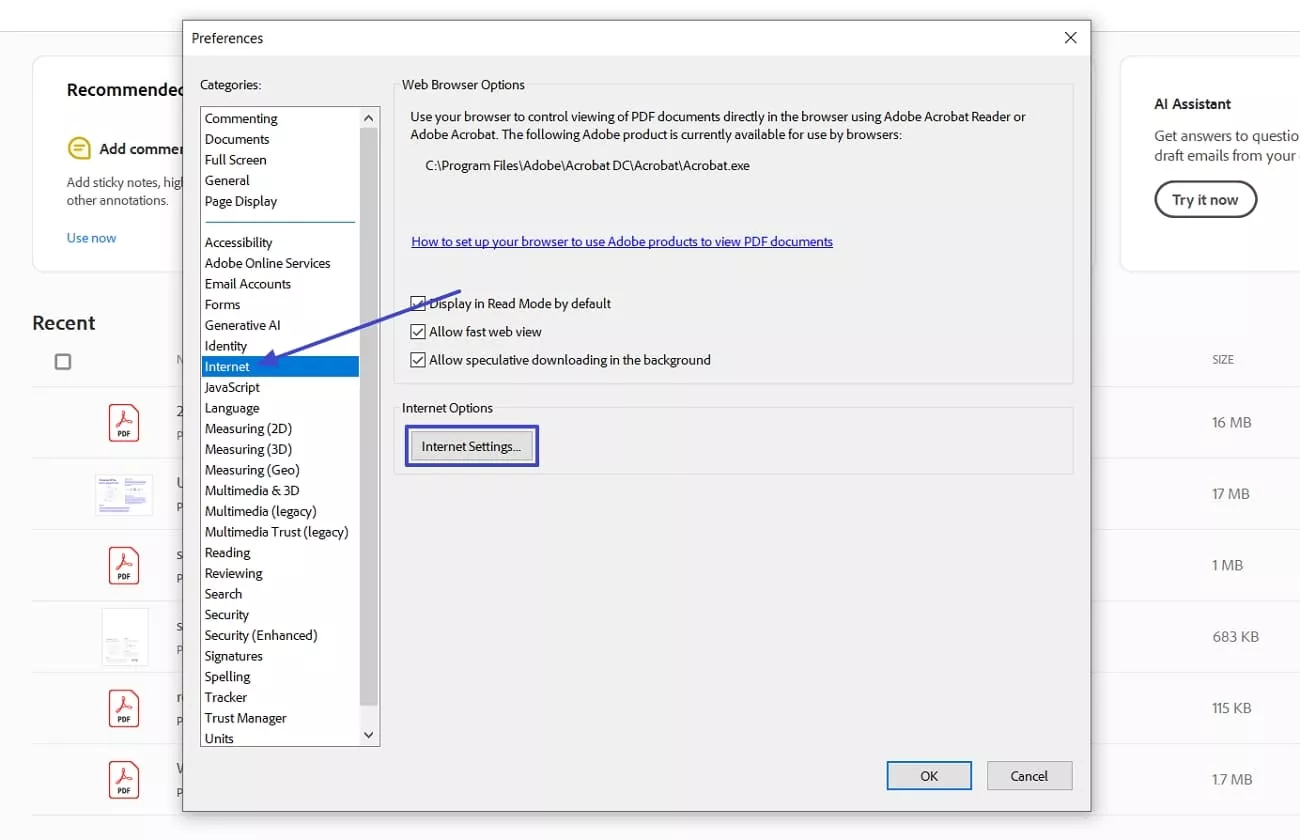1300x840 pixels.
Task: Select the Trust Manager category
Action: (x=245, y=718)
